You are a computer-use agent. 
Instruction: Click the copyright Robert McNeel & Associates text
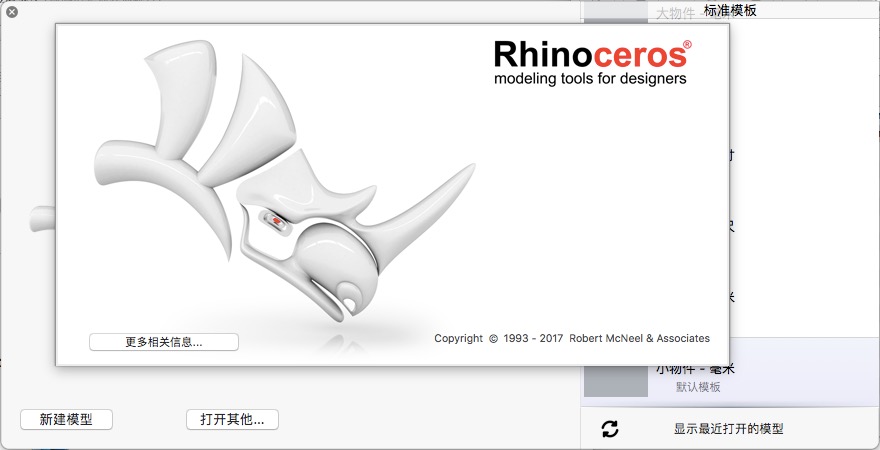pyautogui.click(x=572, y=338)
